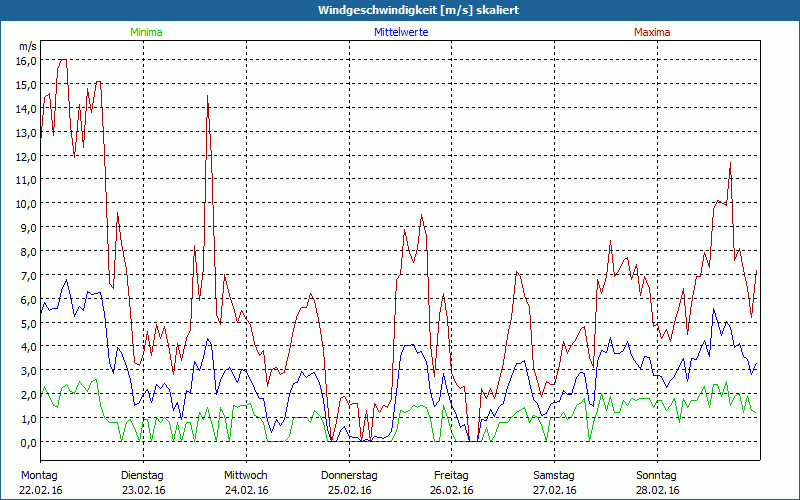Click the Montag day label
Viewport: 800px width, 500px height.
39,475
